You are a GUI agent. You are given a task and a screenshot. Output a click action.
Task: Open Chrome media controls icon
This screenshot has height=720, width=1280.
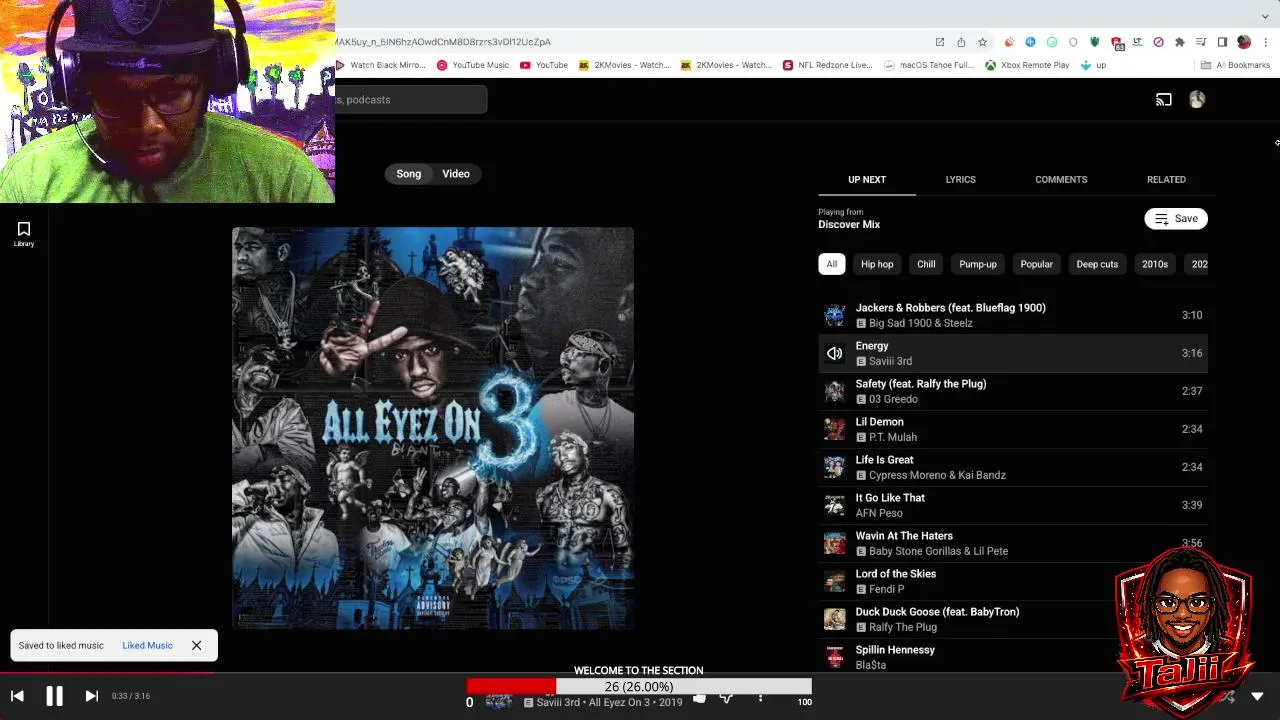(x=1201, y=42)
